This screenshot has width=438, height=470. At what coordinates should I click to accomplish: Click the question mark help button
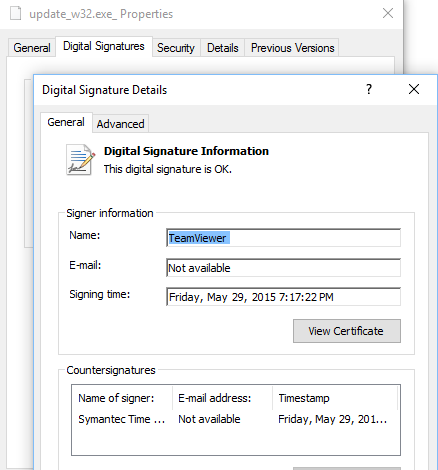tap(369, 89)
